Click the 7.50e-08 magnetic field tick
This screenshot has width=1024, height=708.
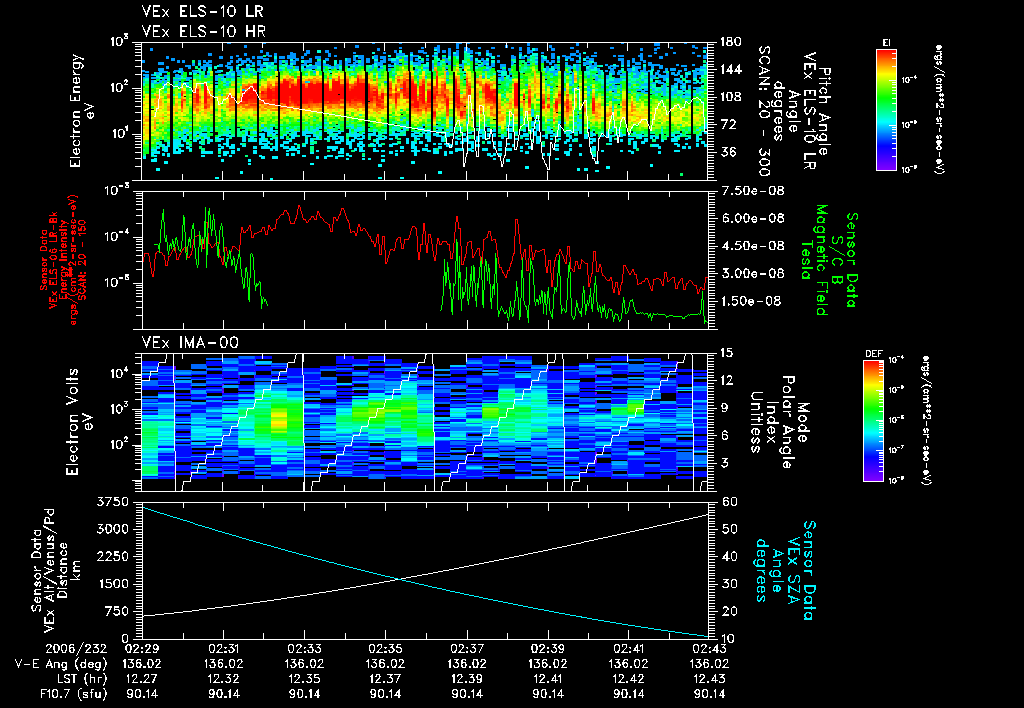click(x=752, y=191)
